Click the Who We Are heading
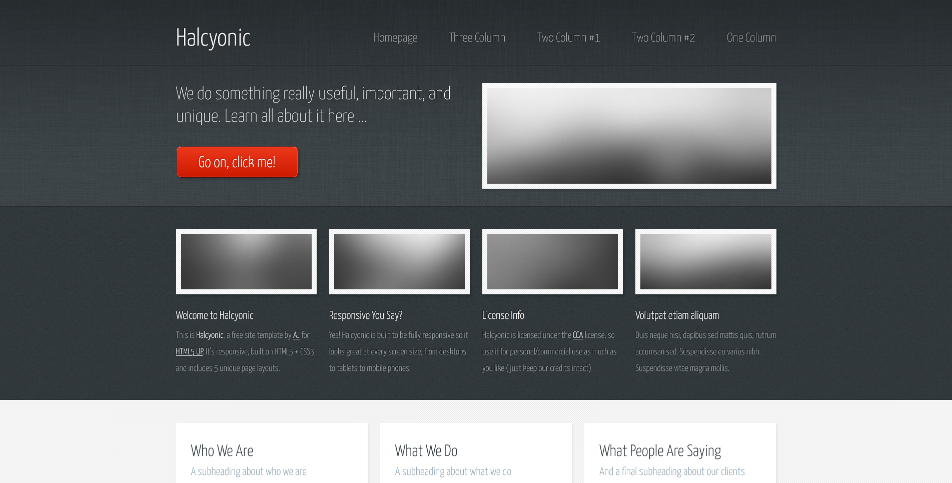This screenshot has width=952, height=483. [222, 451]
